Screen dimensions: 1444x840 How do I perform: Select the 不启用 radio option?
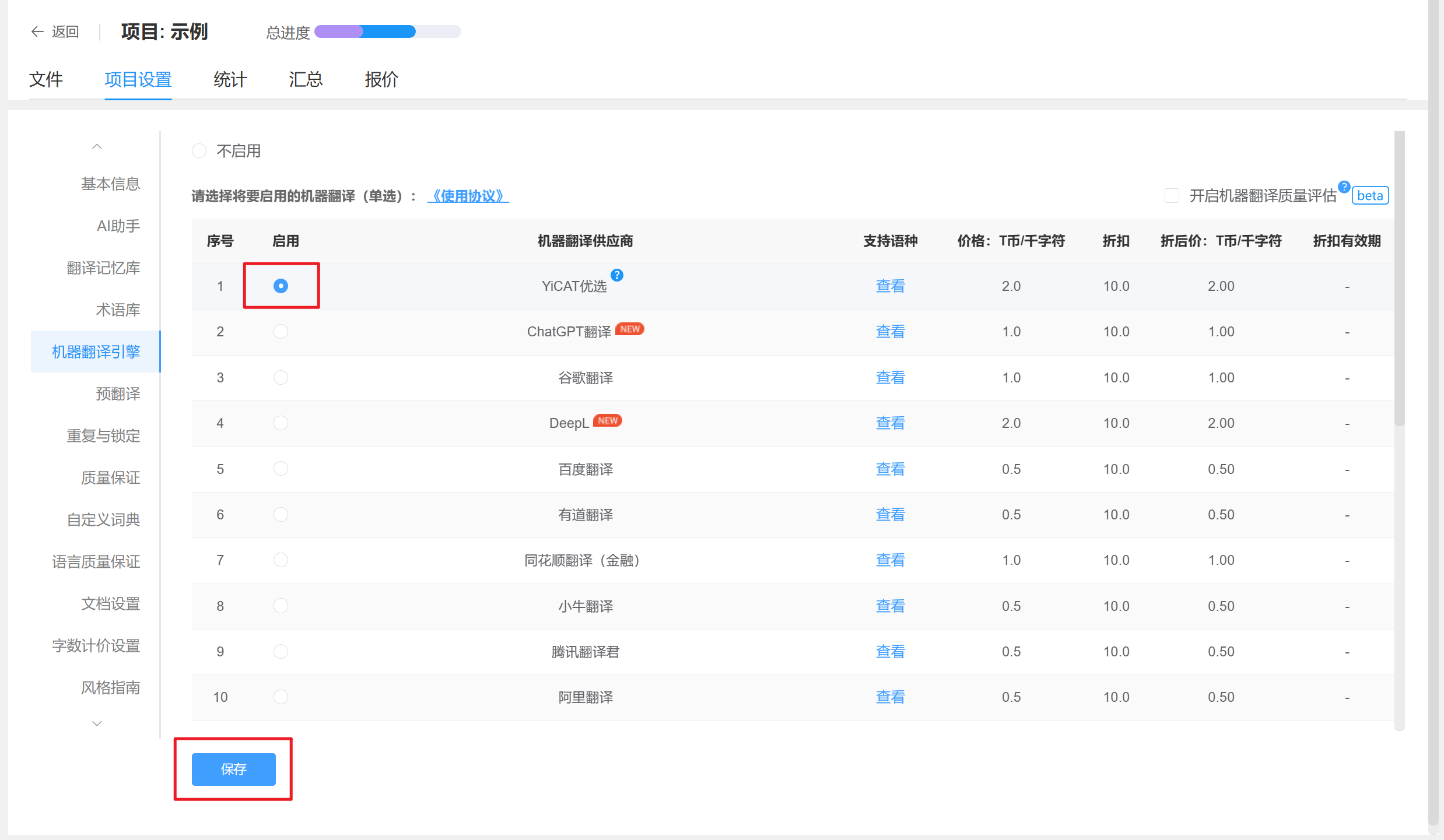[x=199, y=150]
